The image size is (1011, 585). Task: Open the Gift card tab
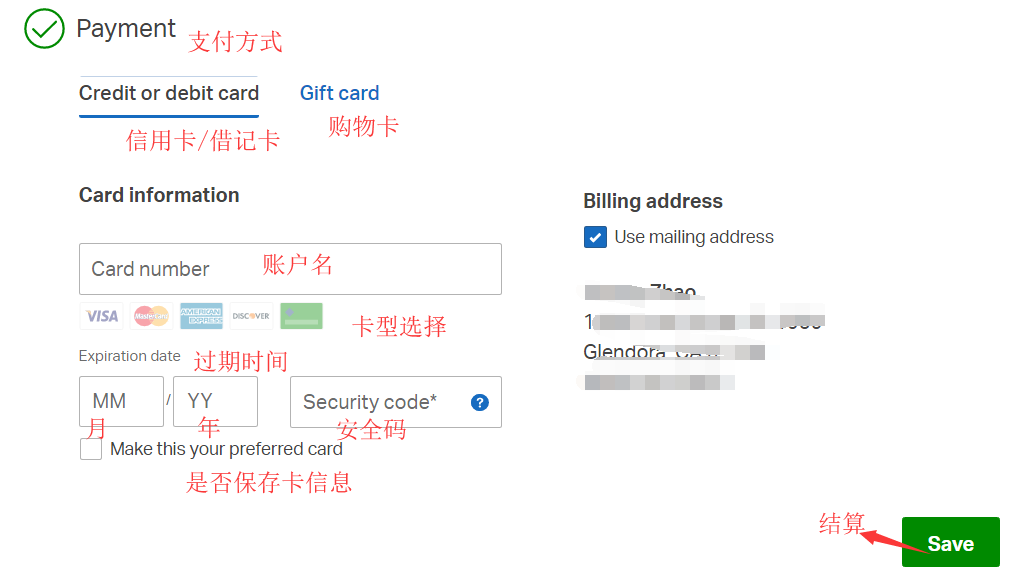tap(339, 93)
